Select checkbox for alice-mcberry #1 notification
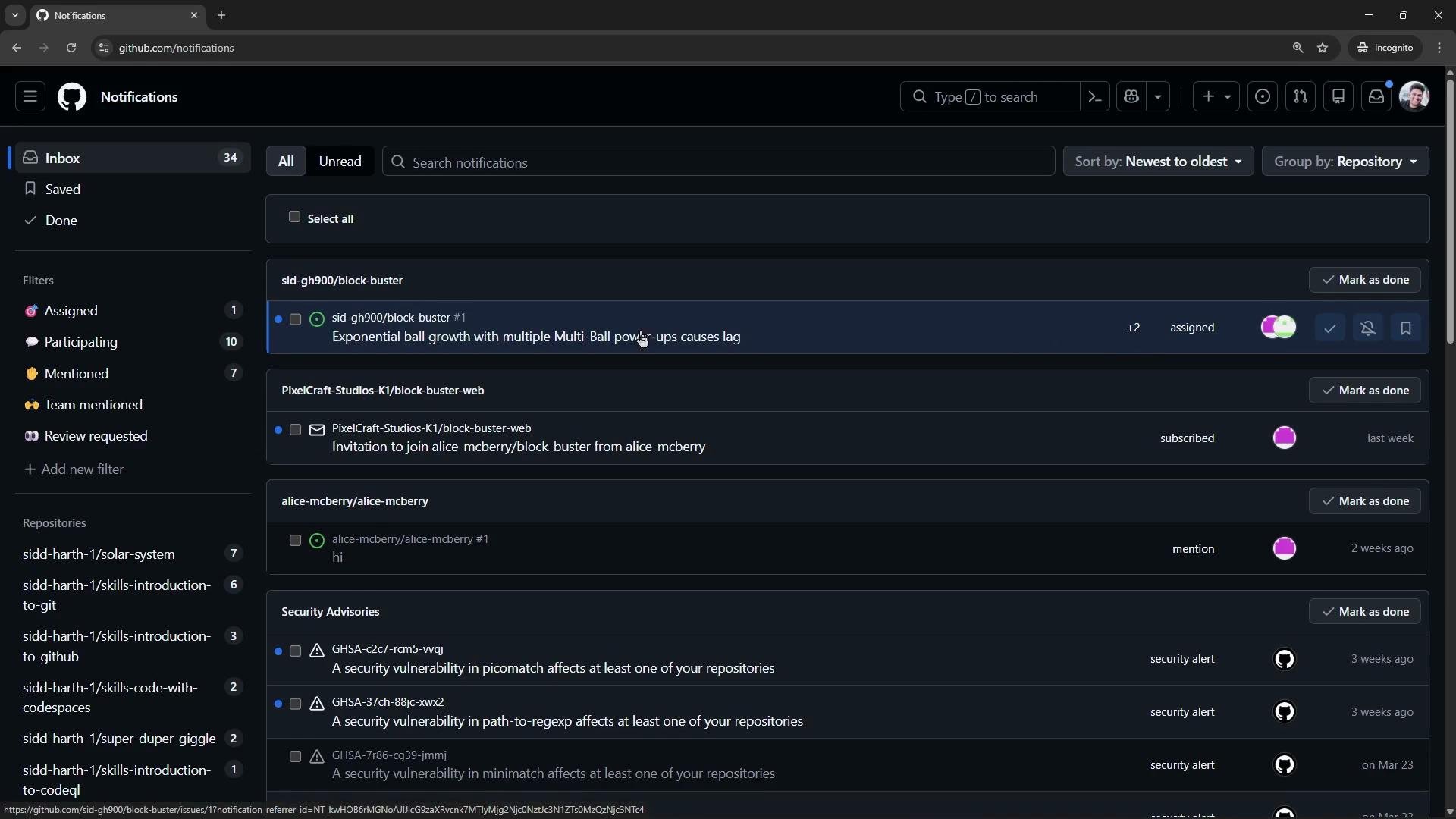 [296, 541]
